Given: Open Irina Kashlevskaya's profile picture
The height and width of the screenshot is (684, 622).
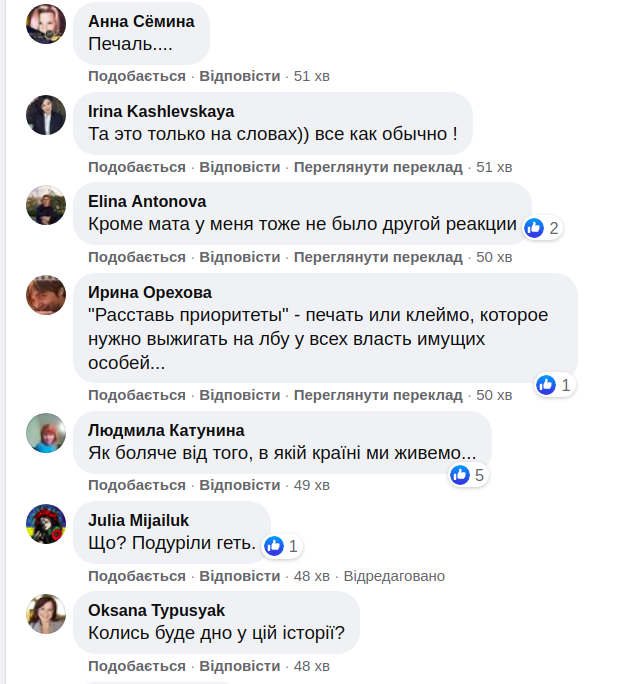Looking at the screenshot, I should (x=46, y=115).
